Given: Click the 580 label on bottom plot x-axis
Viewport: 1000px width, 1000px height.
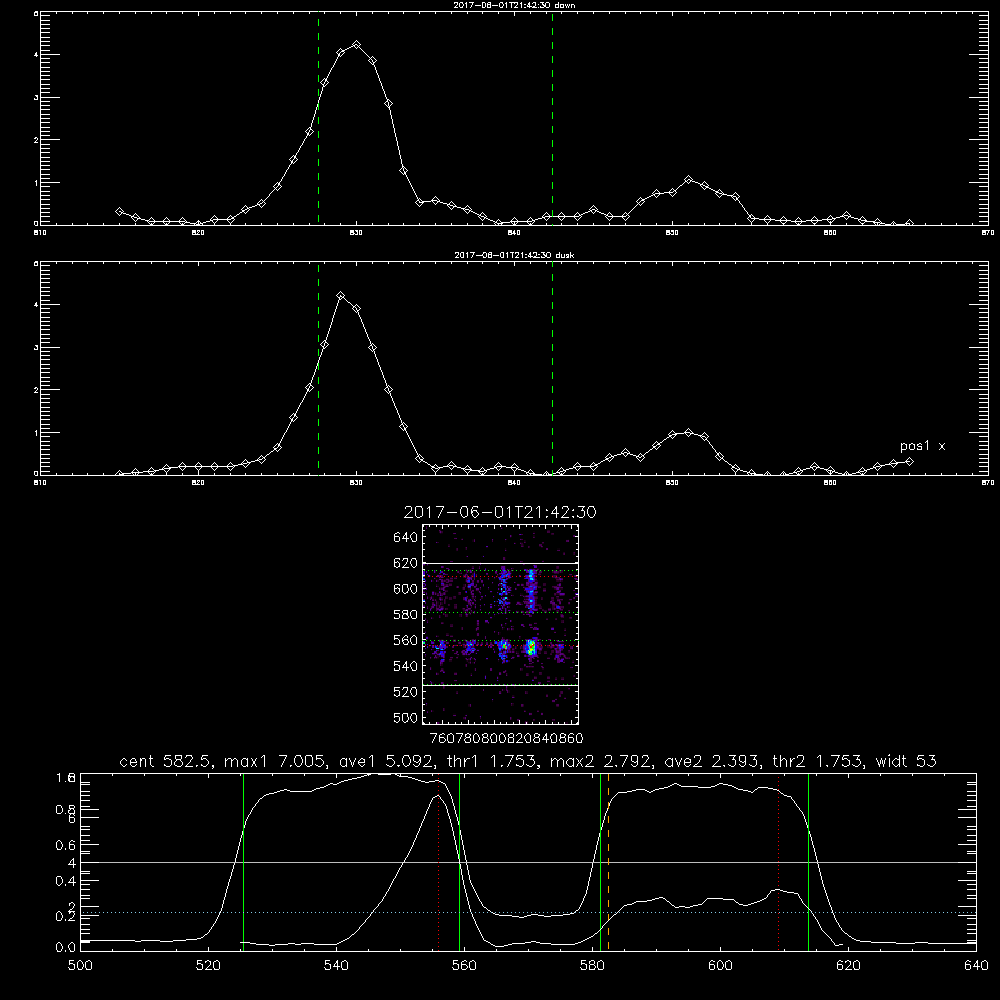Looking at the screenshot, I should tap(592, 966).
